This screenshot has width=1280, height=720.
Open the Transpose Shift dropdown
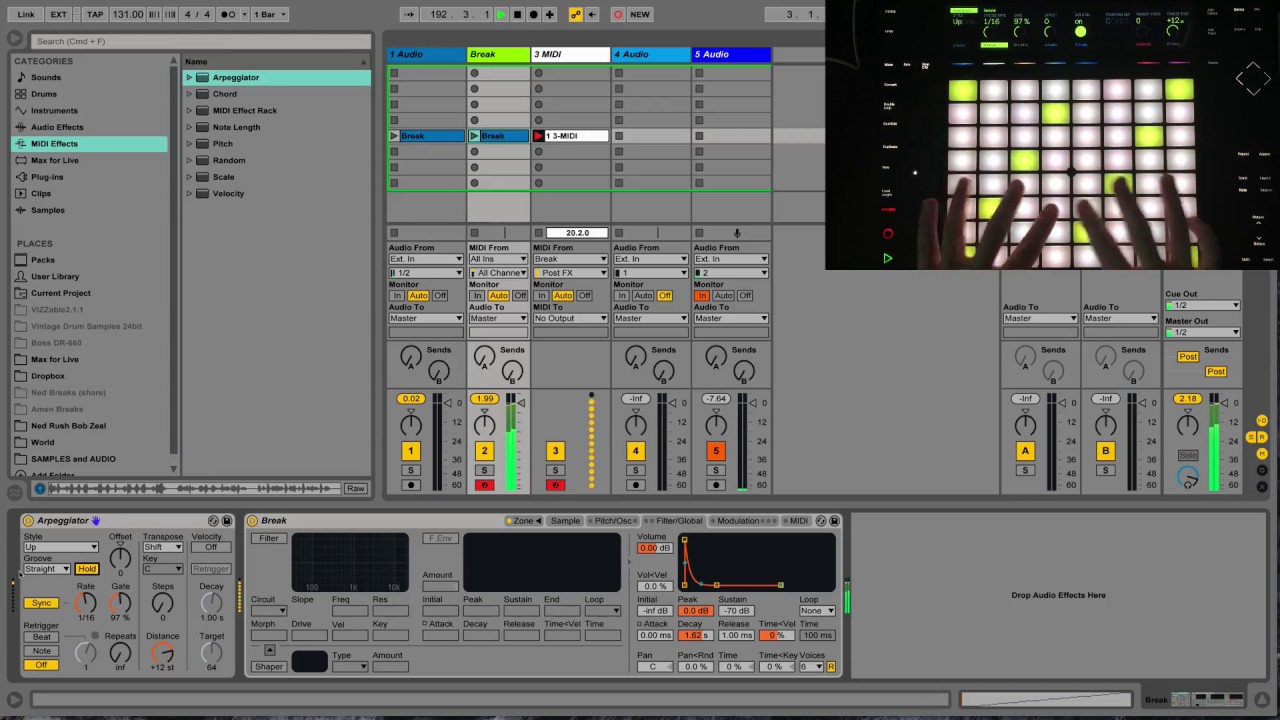pyautogui.click(x=162, y=547)
